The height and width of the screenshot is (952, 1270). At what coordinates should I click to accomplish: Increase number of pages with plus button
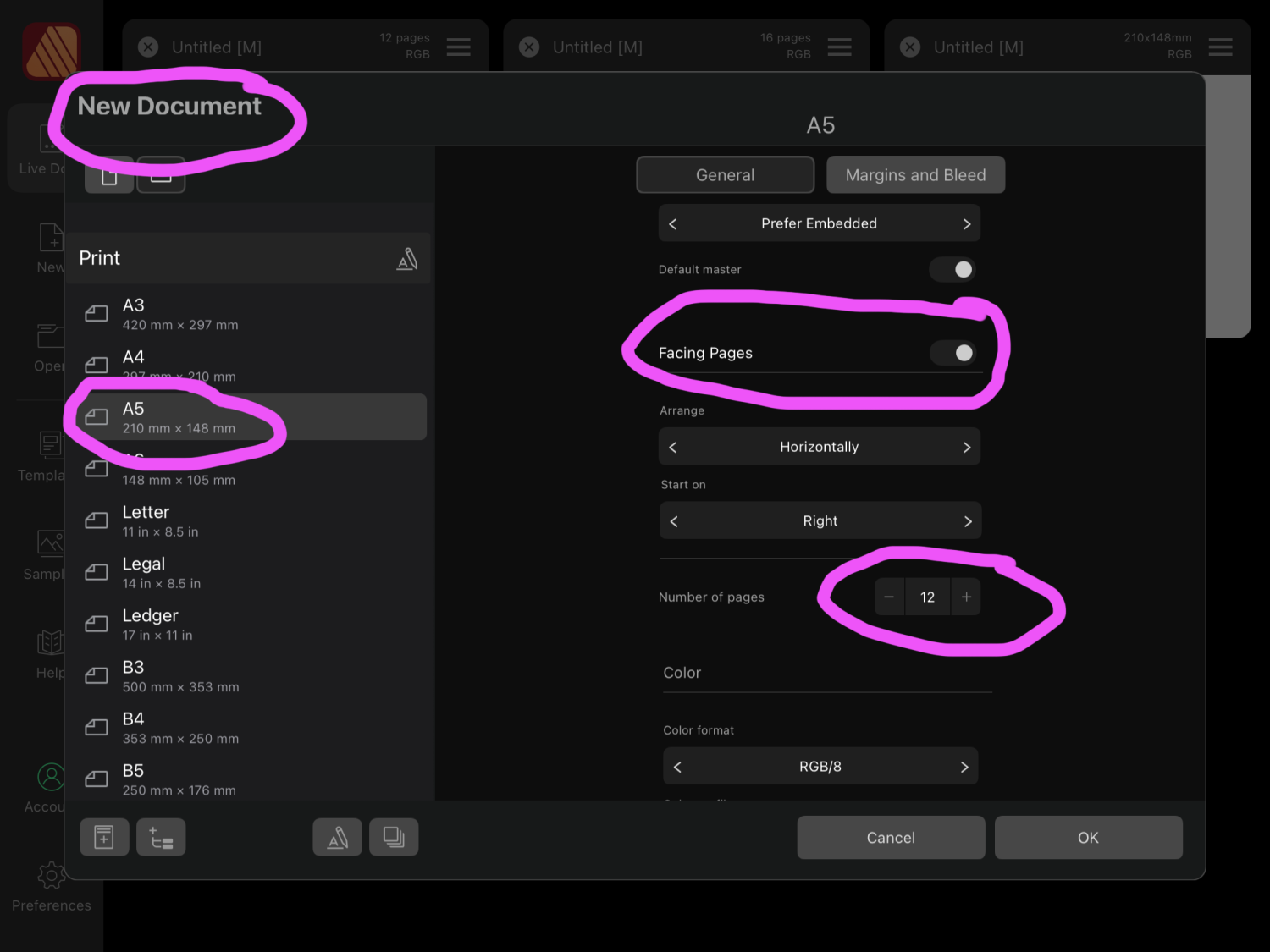coord(966,597)
